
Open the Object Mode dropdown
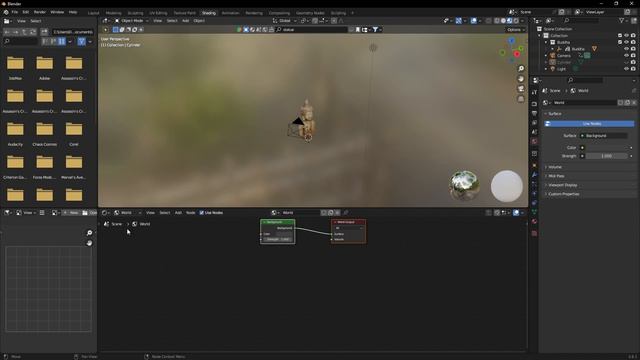(131, 21)
